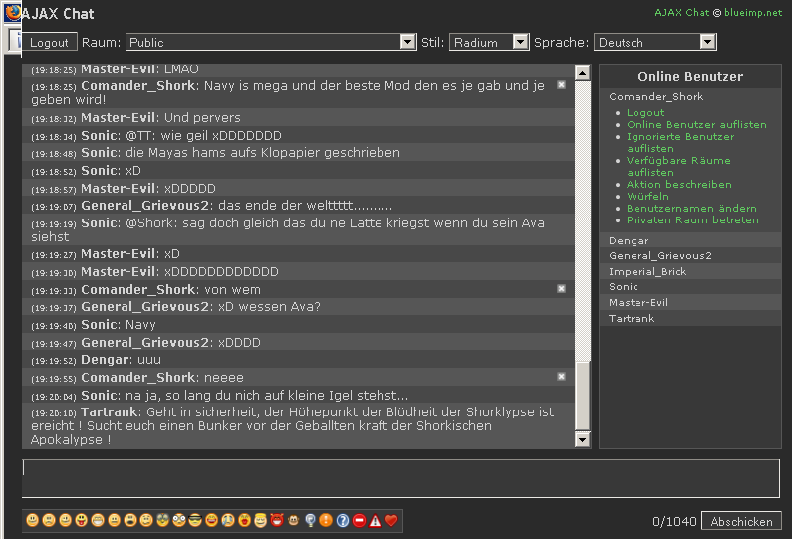Click username Tartrank in last chat message
Image resolution: width=792 pixels, height=539 pixels.
point(109,412)
